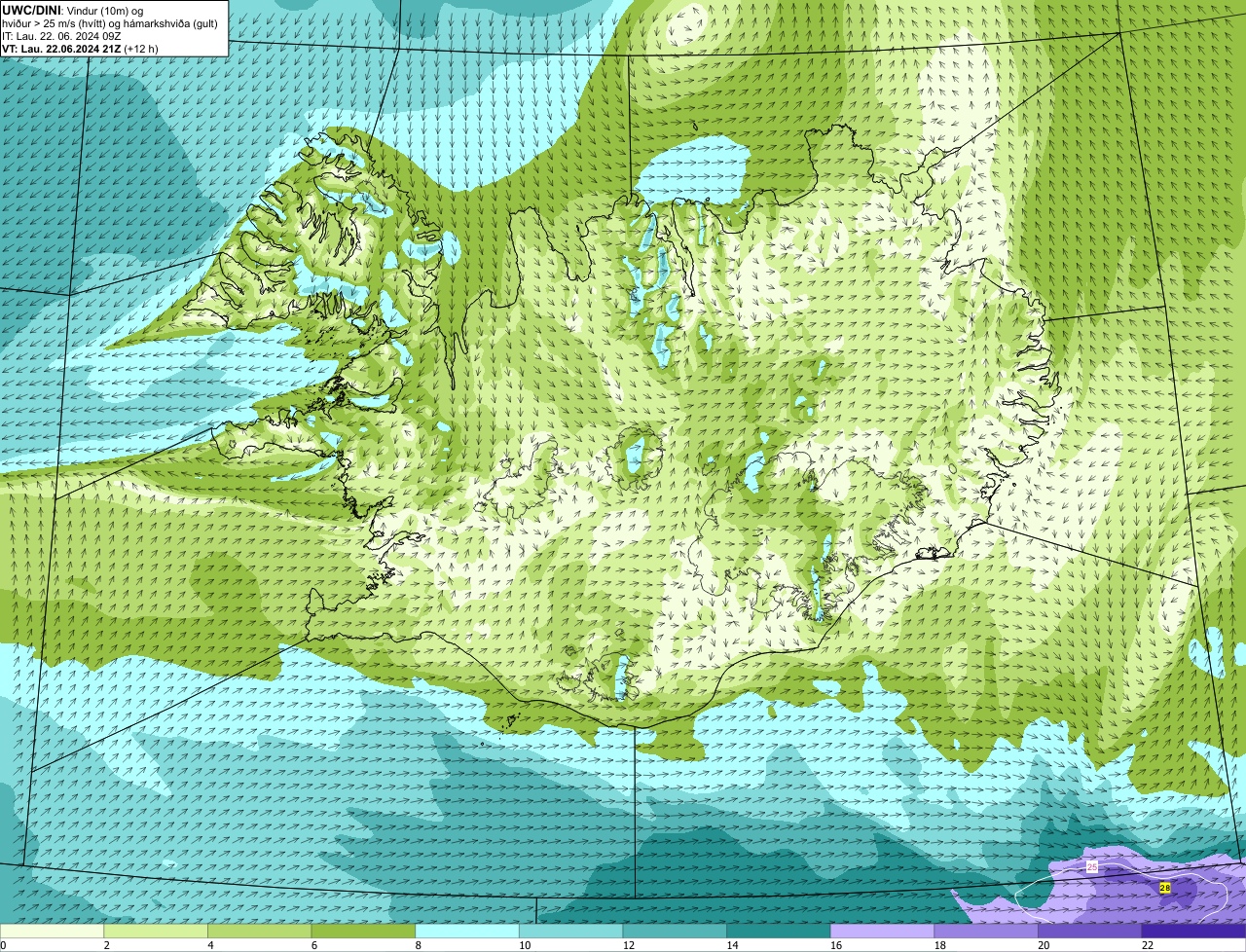Click the "2" tick label on the legend
The width and height of the screenshot is (1246, 952).
click(x=107, y=945)
